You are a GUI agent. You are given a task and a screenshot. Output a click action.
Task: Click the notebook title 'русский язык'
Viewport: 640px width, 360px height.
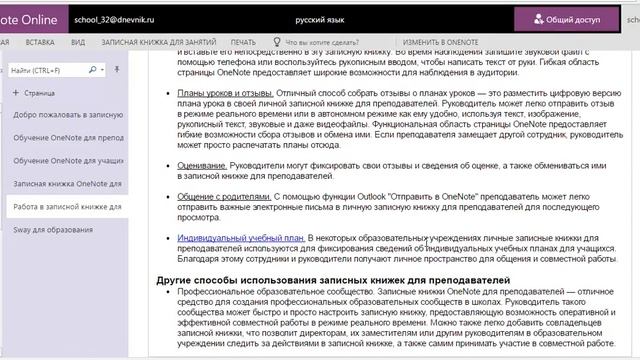tap(320, 20)
